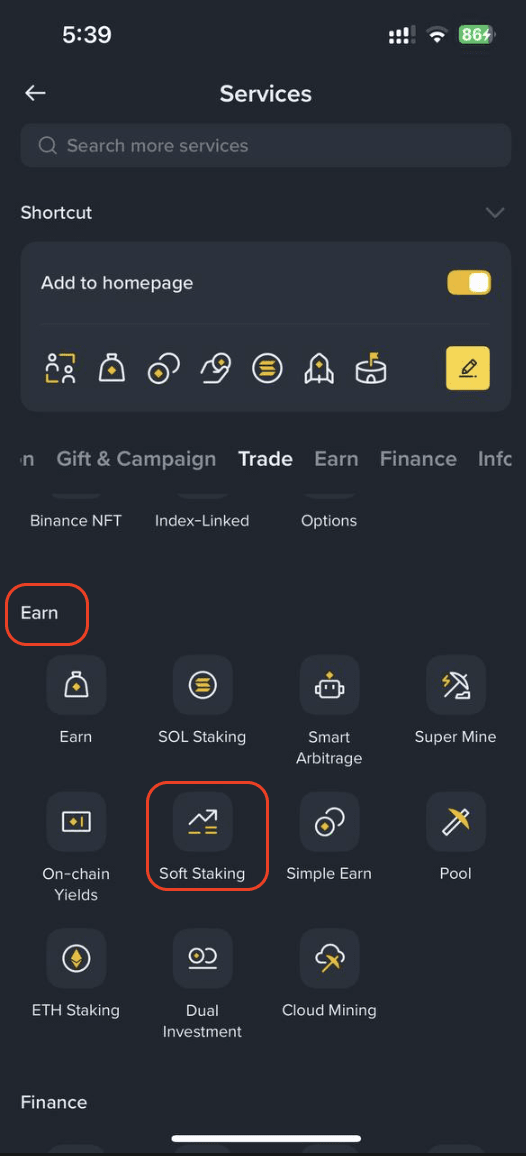Select the Gift & Campaign tab
The width and height of the screenshot is (526, 1156).
click(136, 459)
